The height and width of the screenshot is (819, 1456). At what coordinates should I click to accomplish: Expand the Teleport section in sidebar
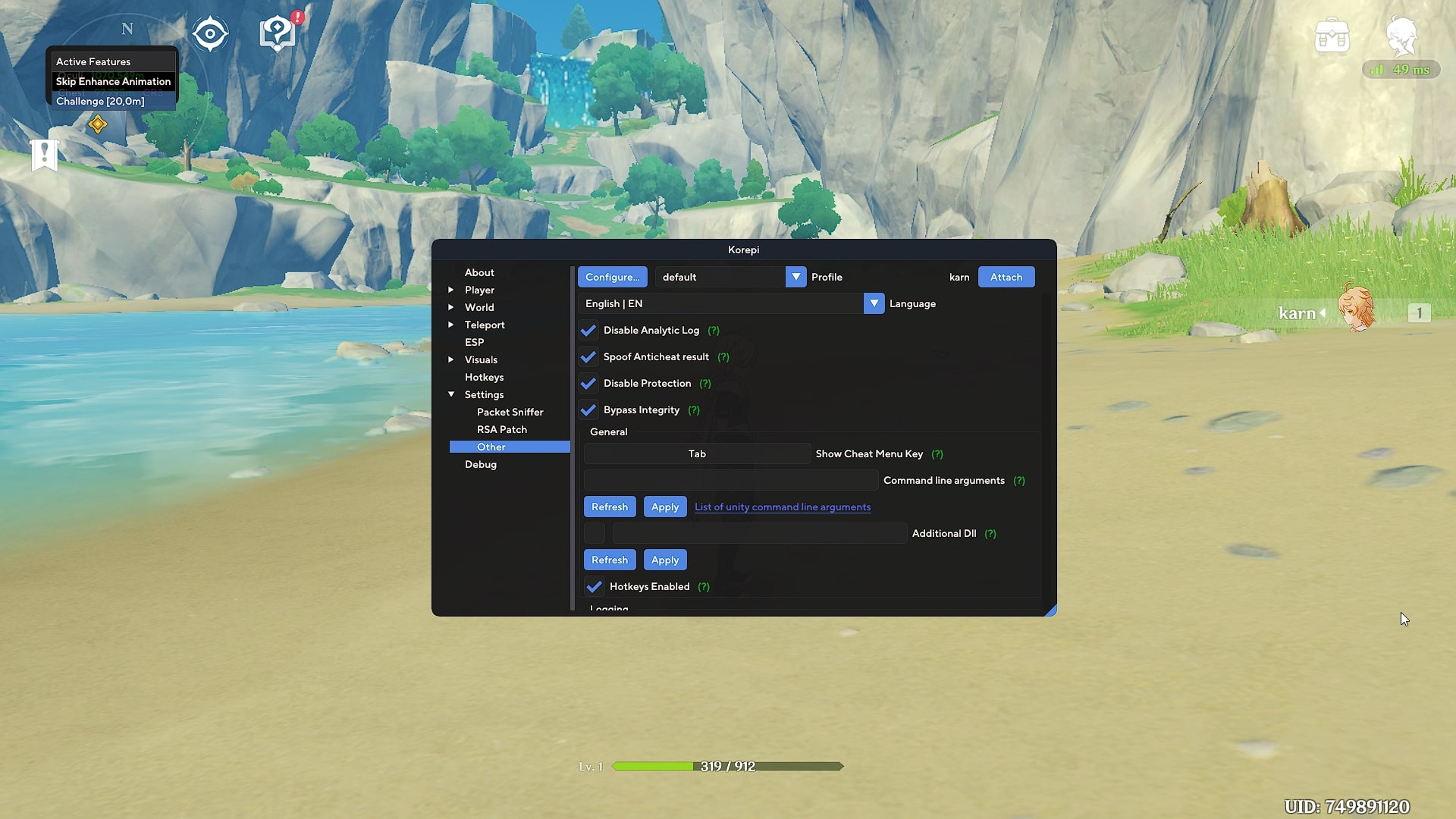click(485, 325)
